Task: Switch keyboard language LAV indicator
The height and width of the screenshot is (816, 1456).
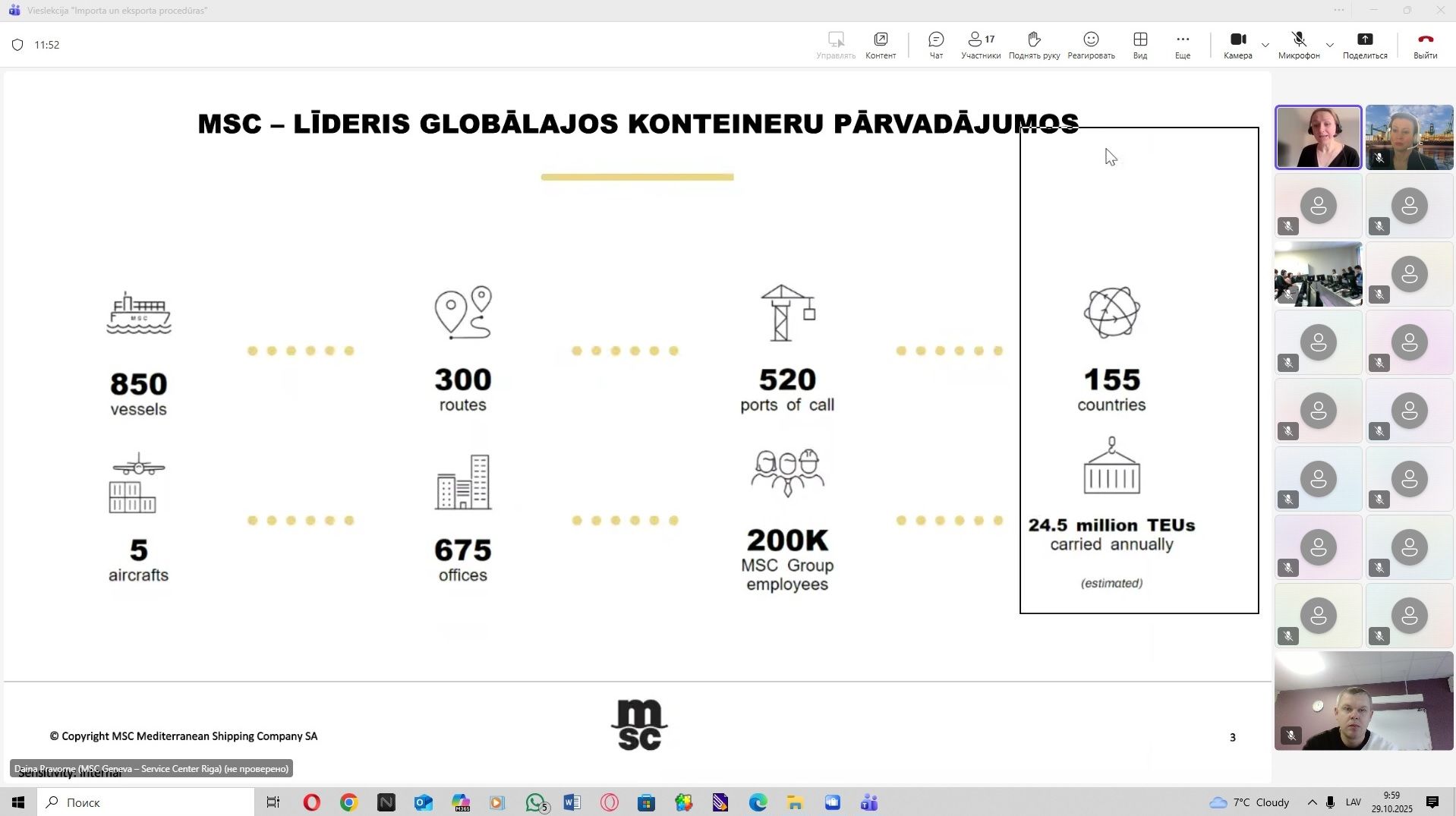Action: [1353, 802]
